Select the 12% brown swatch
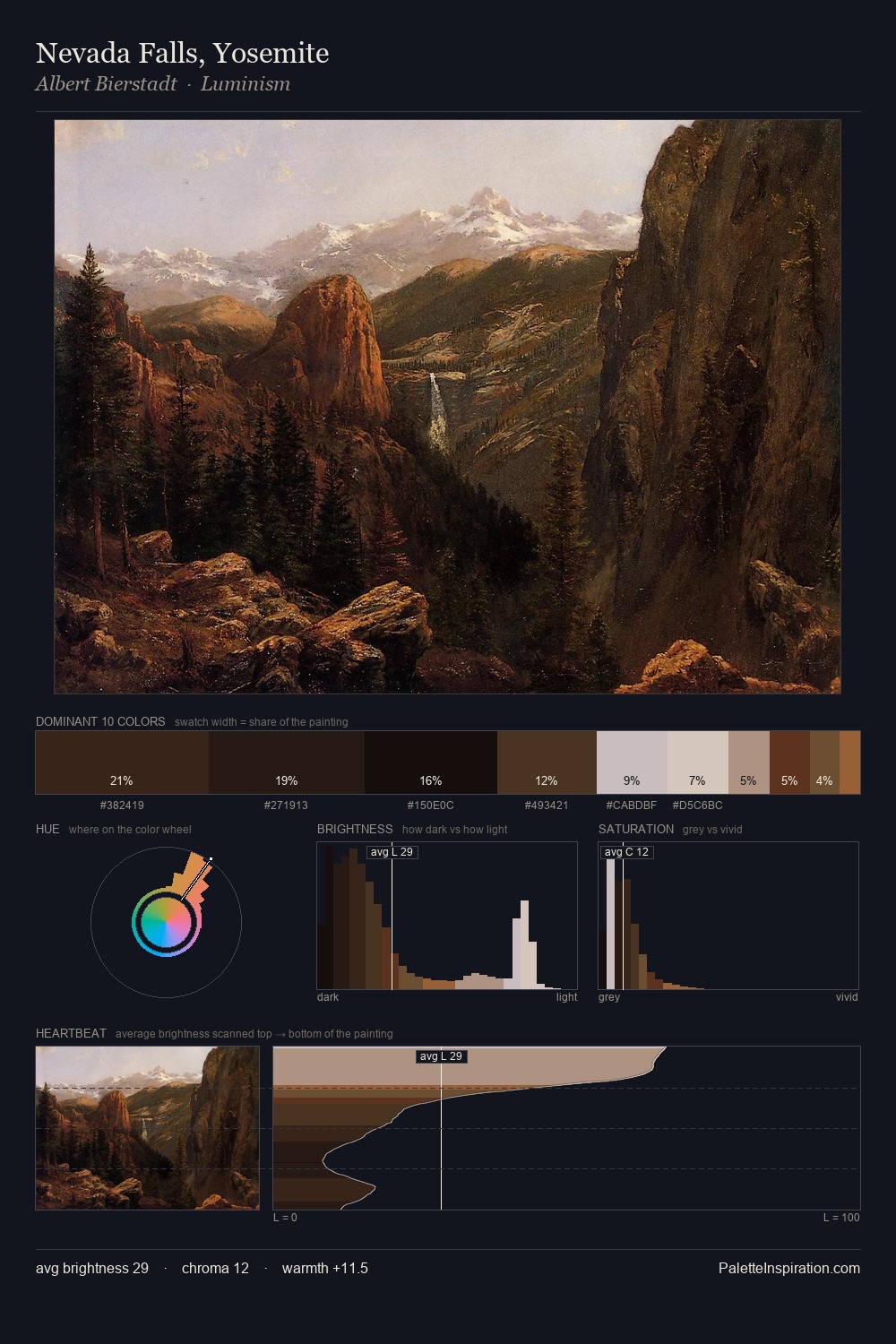This screenshot has width=896, height=1344. tap(547, 762)
